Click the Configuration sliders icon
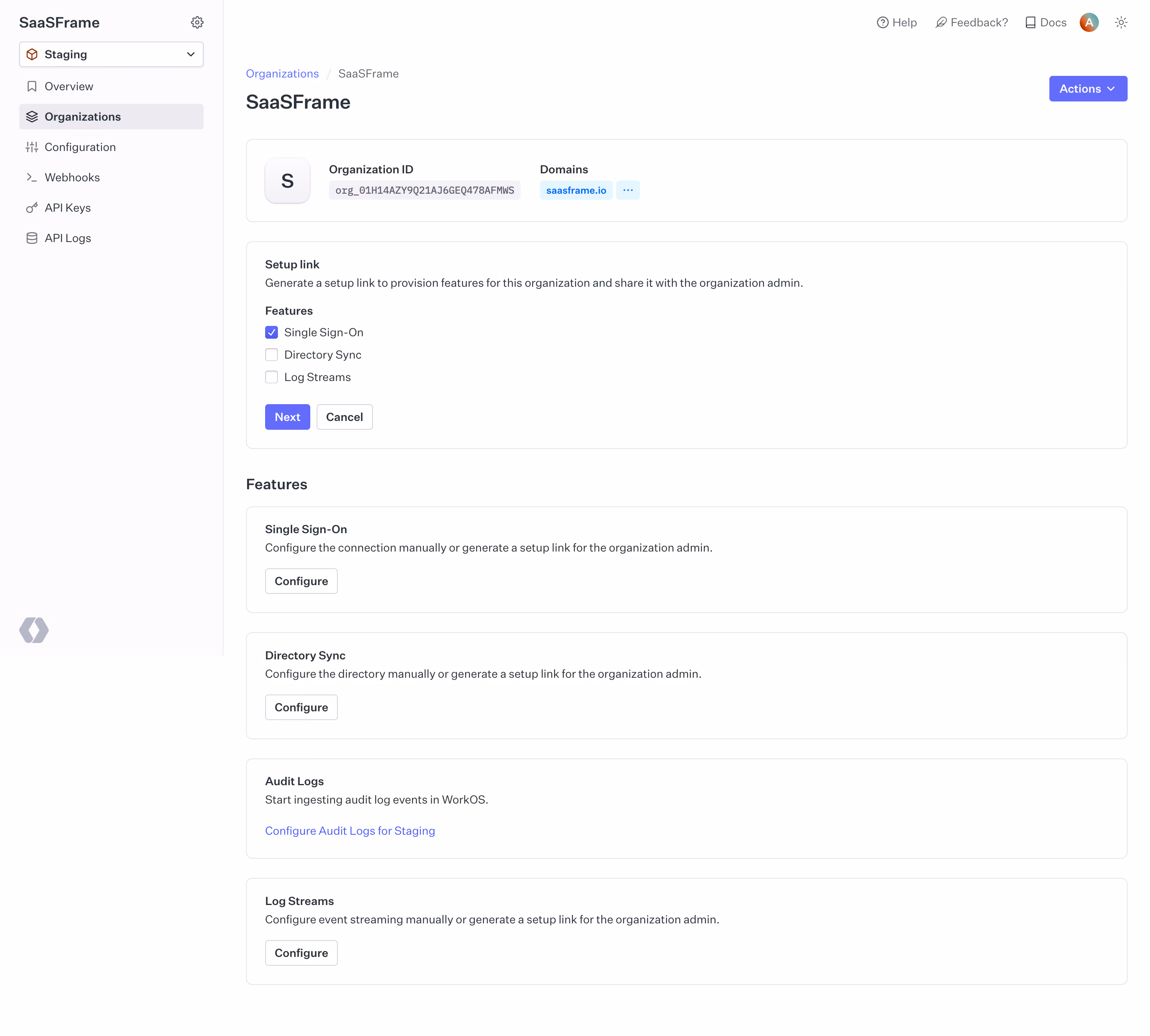Viewport: 1150px width, 1036px height. coord(32,147)
